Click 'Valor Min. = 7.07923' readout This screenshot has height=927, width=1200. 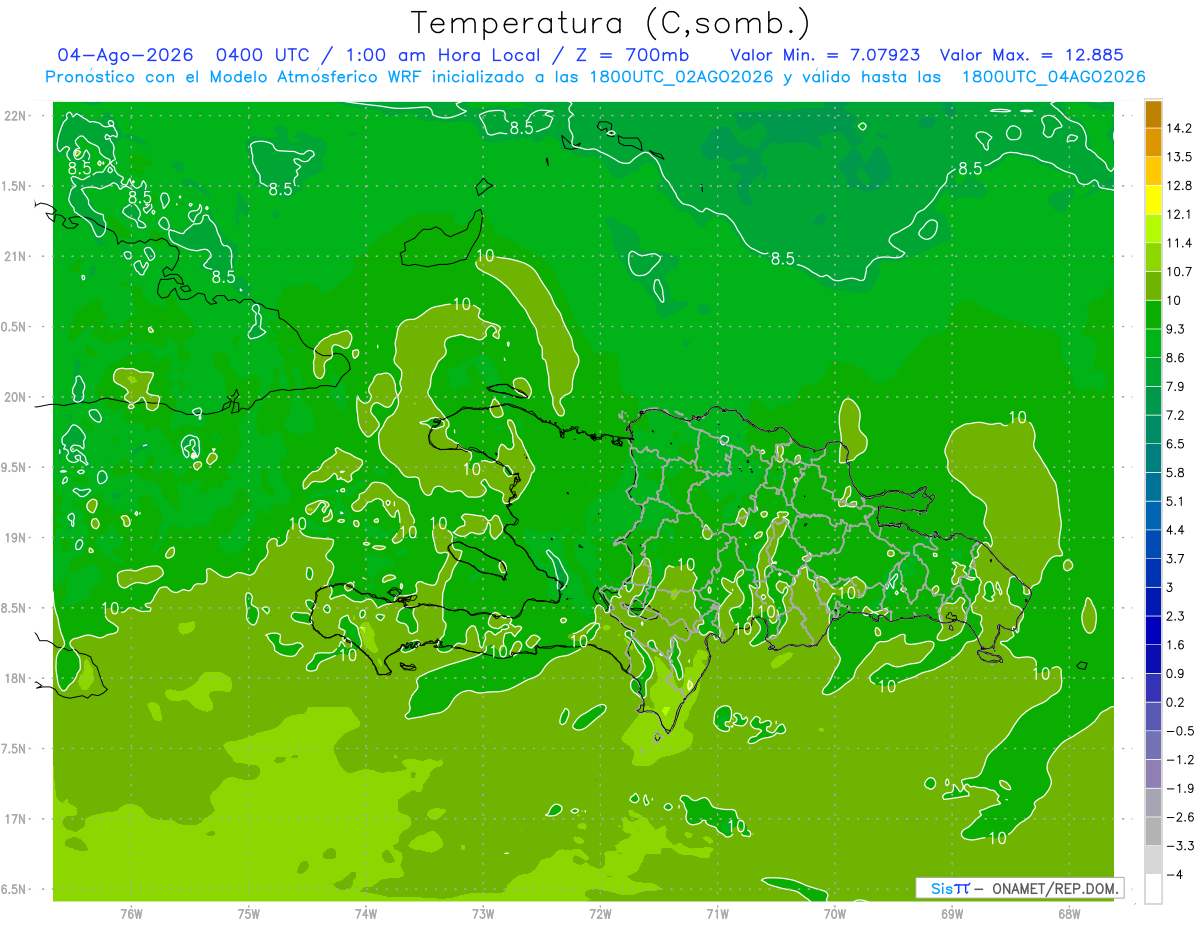point(825,55)
